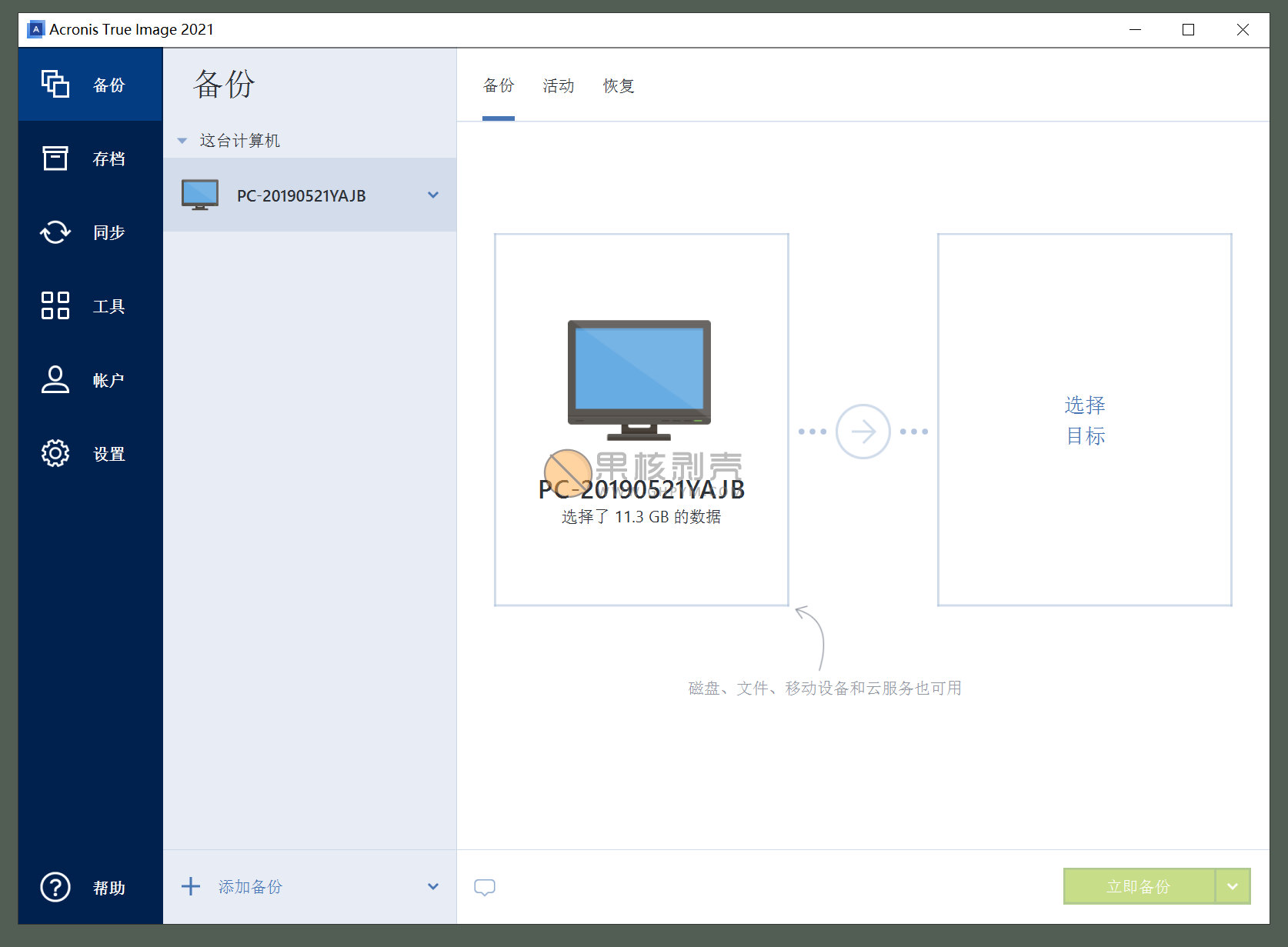Switch to the 活动 tab
Image resolution: width=1288 pixels, height=947 pixels.
point(559,86)
